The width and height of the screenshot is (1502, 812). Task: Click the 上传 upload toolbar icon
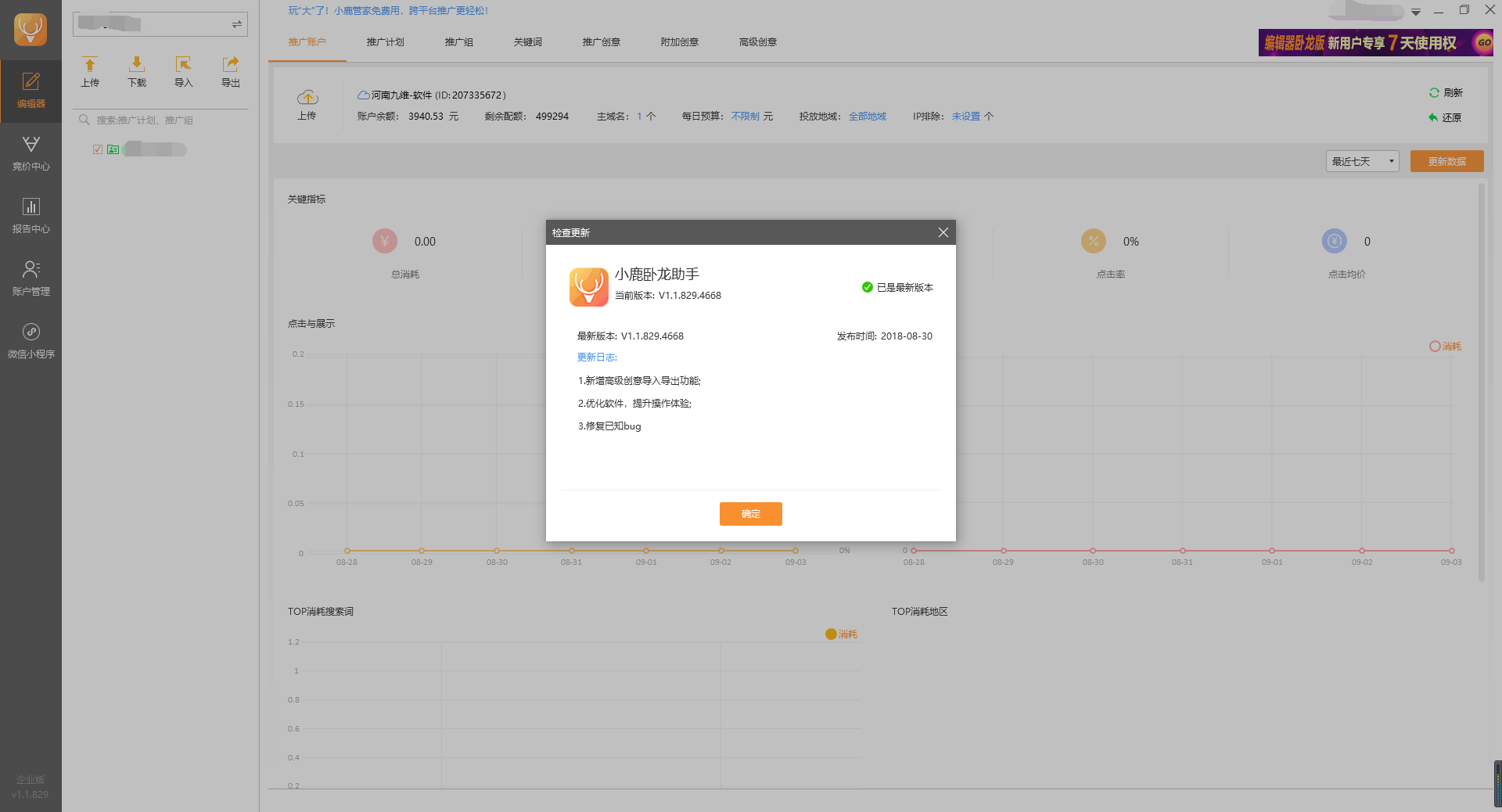[90, 71]
